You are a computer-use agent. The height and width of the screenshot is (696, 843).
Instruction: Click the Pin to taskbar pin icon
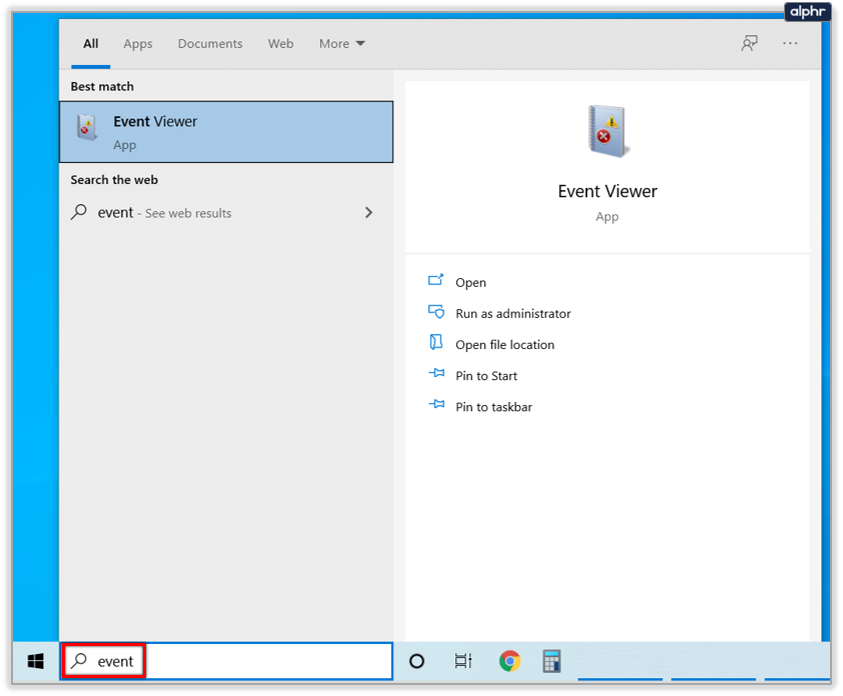[437, 404]
